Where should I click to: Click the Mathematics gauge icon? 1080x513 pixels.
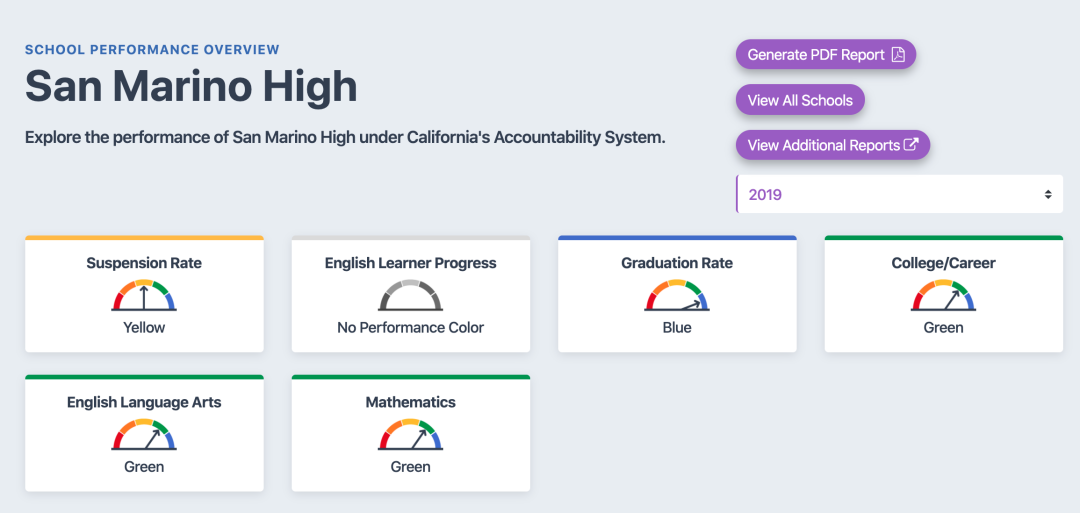coord(411,434)
